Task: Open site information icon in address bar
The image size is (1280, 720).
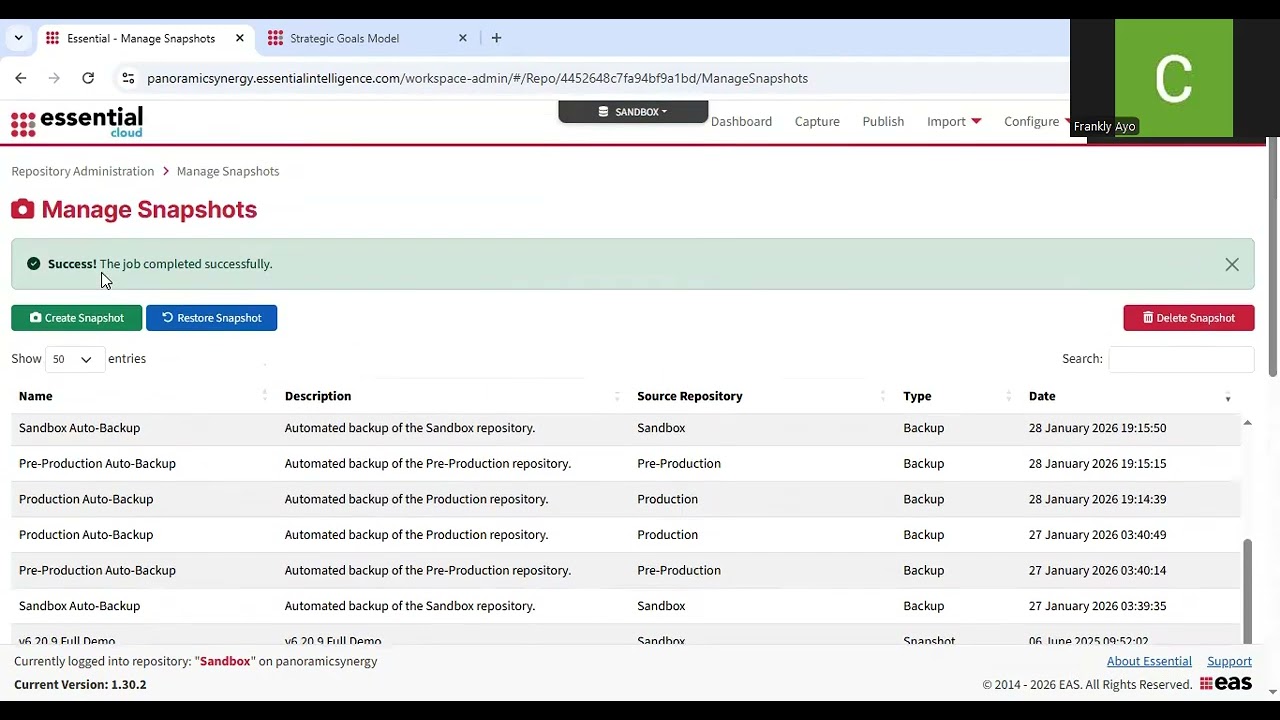Action: coord(128,78)
